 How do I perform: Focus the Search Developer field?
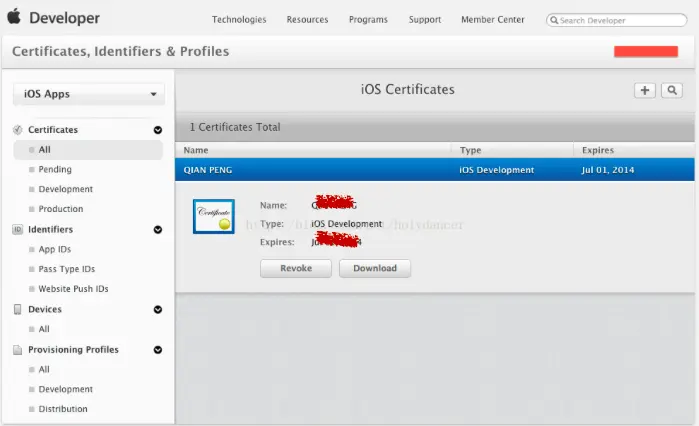617,20
